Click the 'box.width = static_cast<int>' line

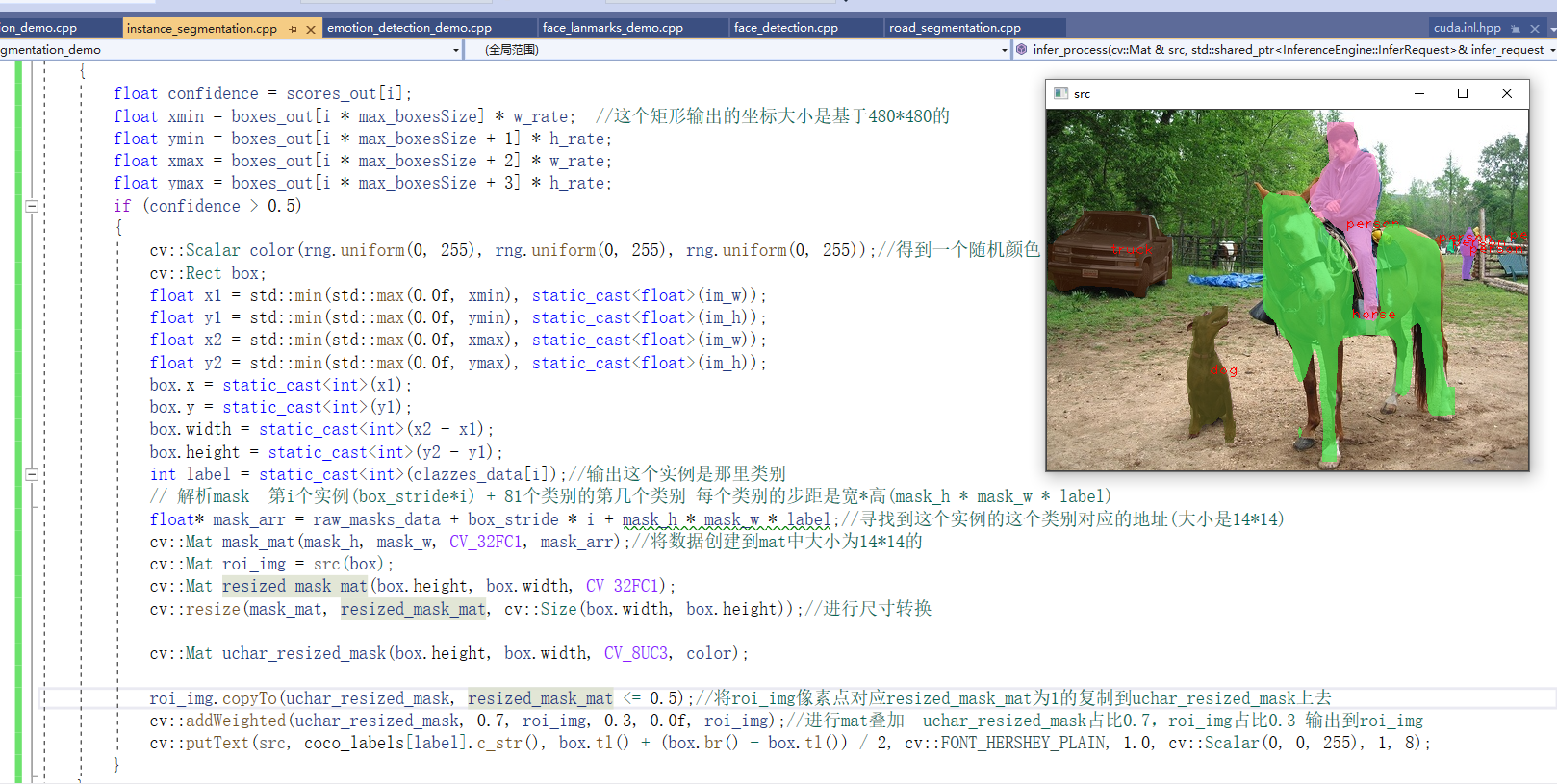click(x=322, y=429)
